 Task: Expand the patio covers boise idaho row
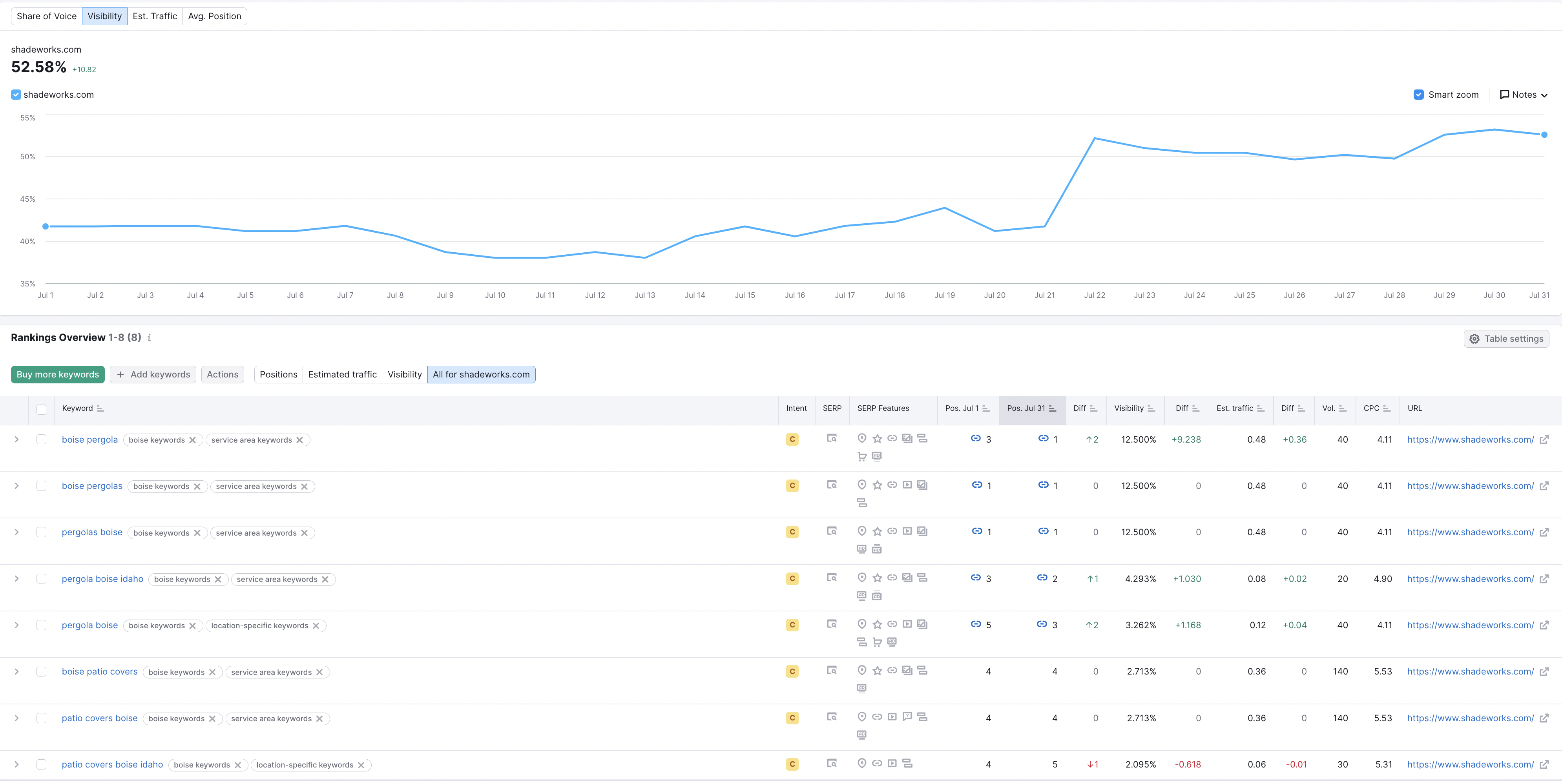tap(16, 765)
